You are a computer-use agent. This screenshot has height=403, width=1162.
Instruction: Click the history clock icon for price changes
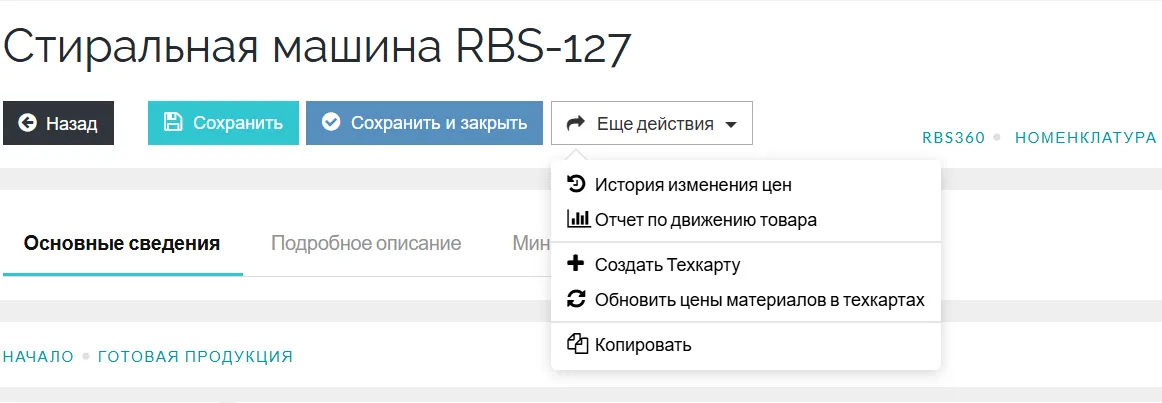(576, 184)
